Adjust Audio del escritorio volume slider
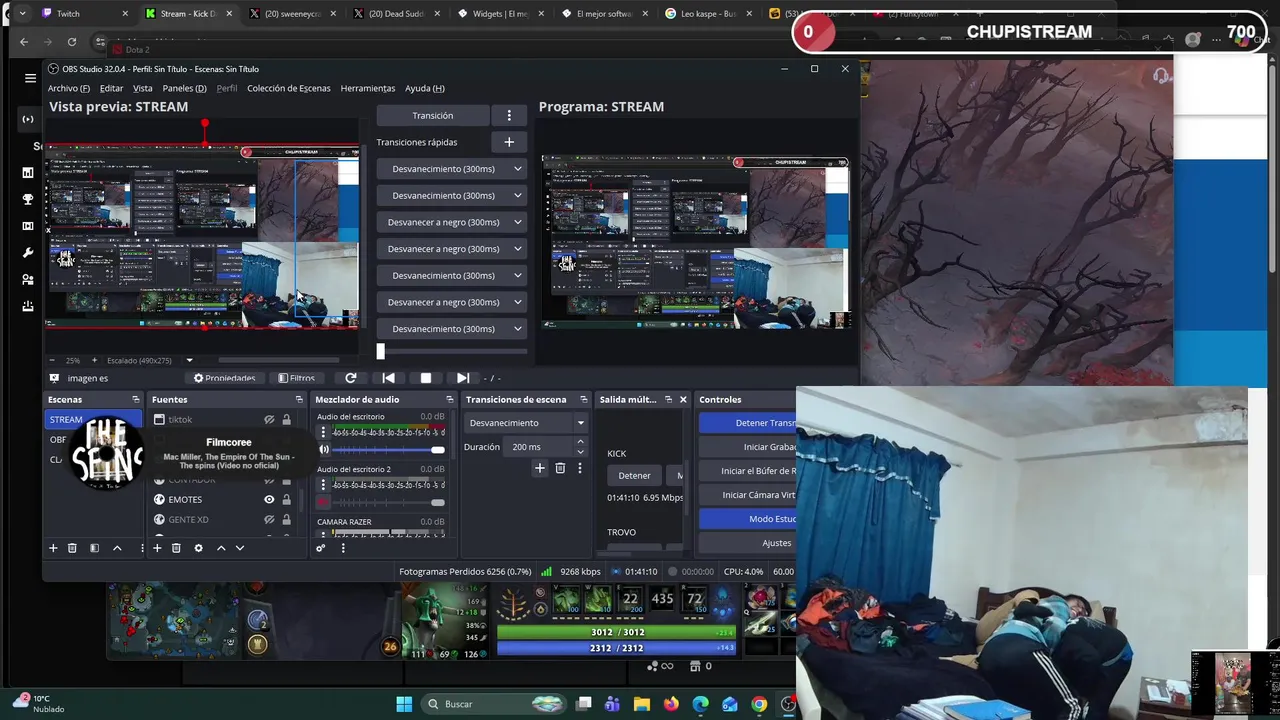Screen dimensions: 1280x720 (389, 450)
